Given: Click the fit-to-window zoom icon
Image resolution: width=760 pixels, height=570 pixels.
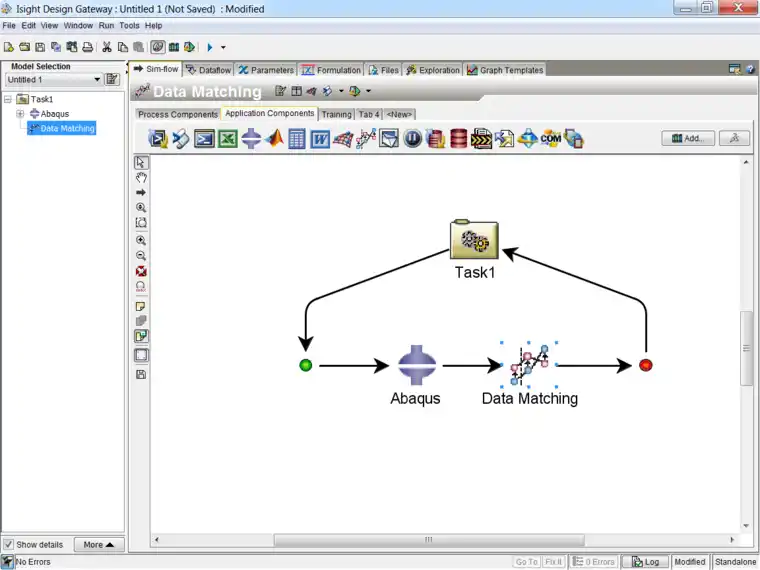Looking at the screenshot, I should pos(141,223).
